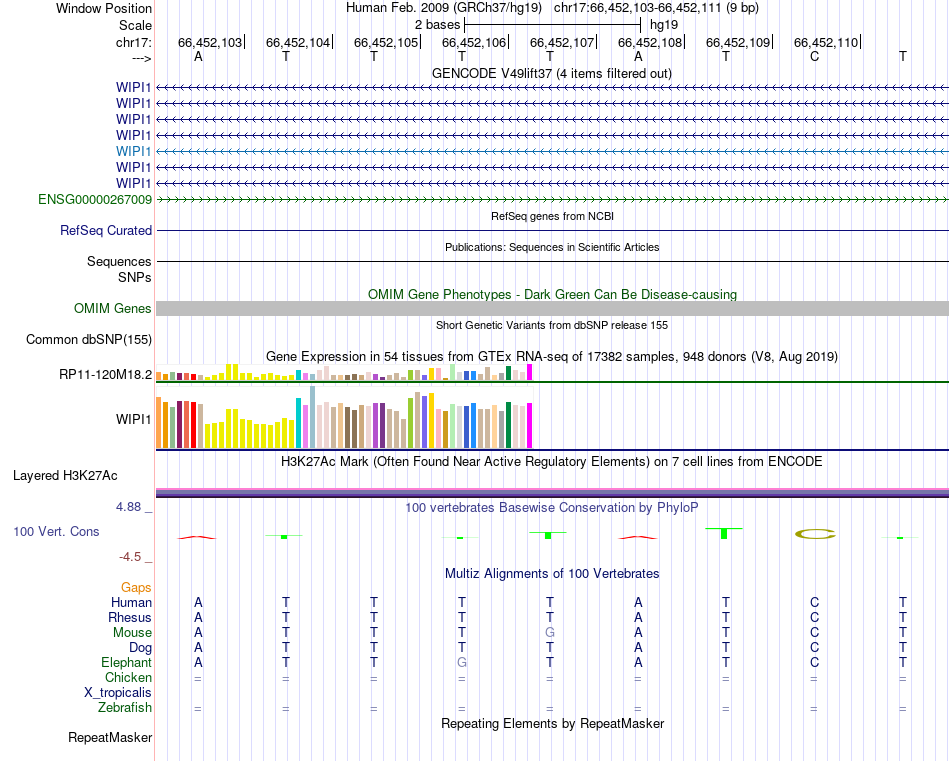
Task: Click the grey G in the Mouse row
Action: click(x=550, y=633)
